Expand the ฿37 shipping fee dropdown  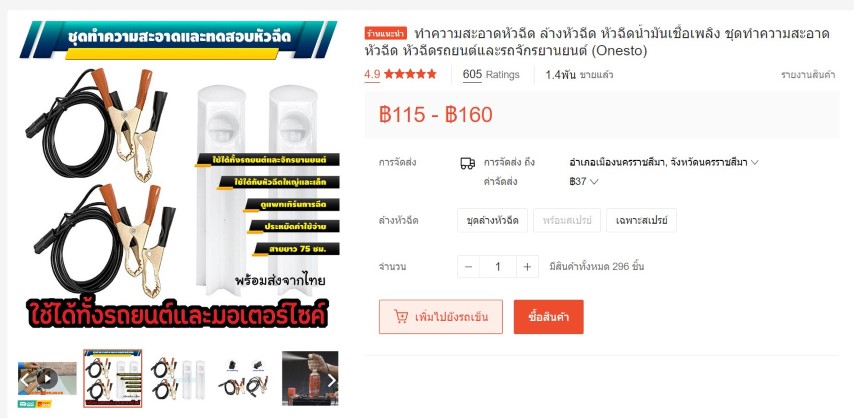[x=583, y=181]
